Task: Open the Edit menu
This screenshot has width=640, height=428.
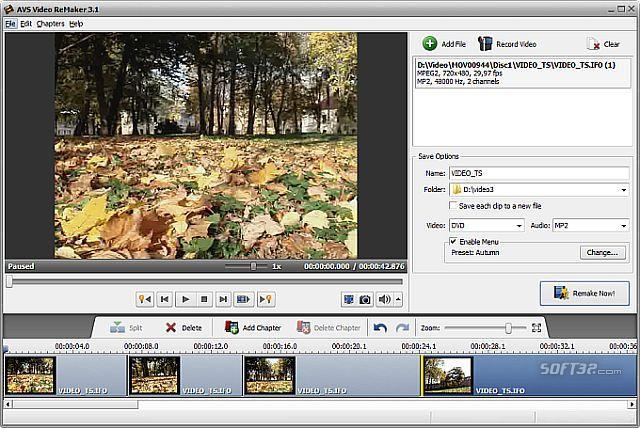Action: click(x=26, y=23)
